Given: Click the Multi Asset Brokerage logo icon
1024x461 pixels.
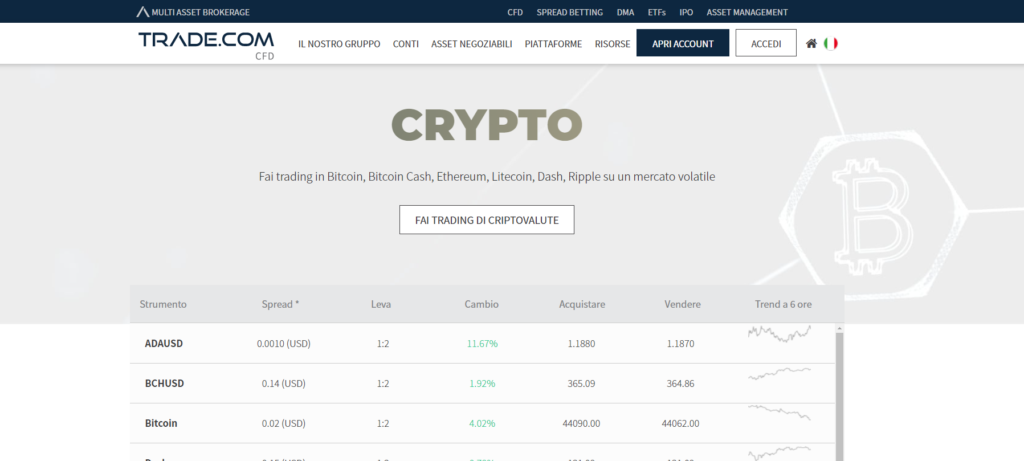Looking at the screenshot, I should point(142,12).
